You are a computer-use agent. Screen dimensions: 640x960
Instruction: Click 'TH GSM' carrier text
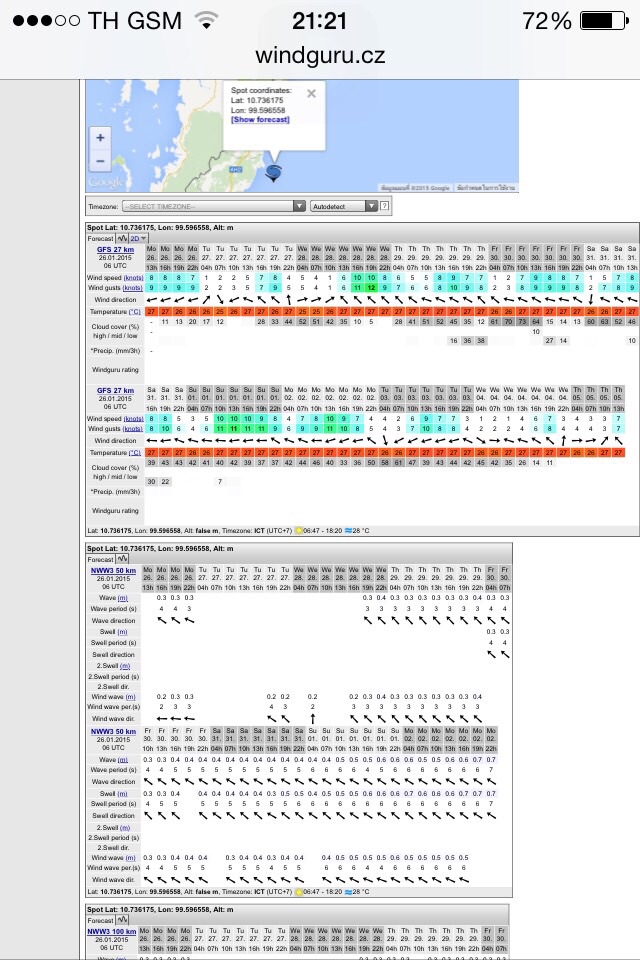(135, 21)
